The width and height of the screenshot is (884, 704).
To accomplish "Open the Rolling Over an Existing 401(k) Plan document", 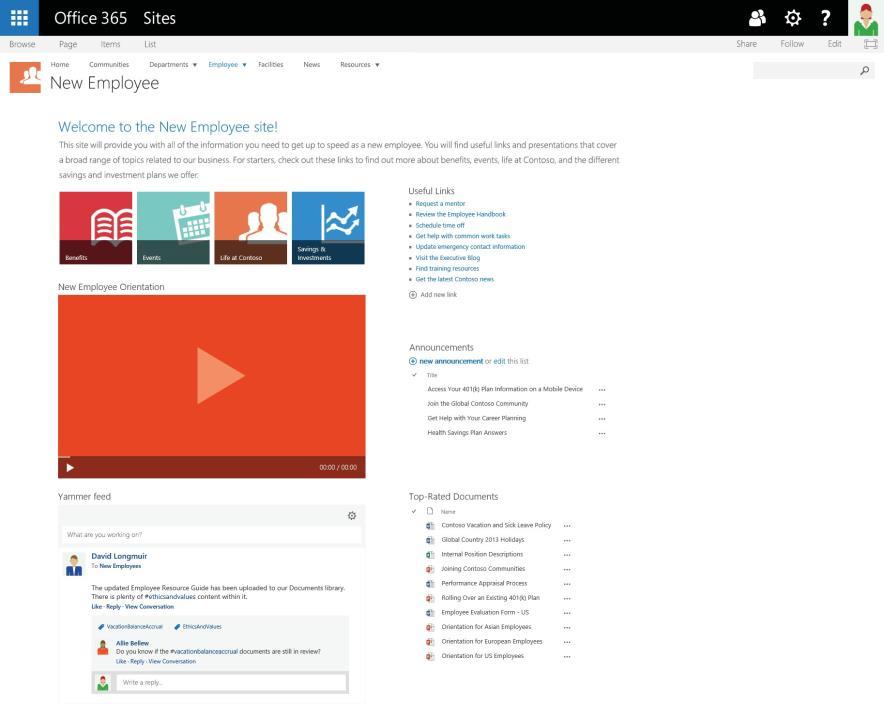I will point(490,597).
